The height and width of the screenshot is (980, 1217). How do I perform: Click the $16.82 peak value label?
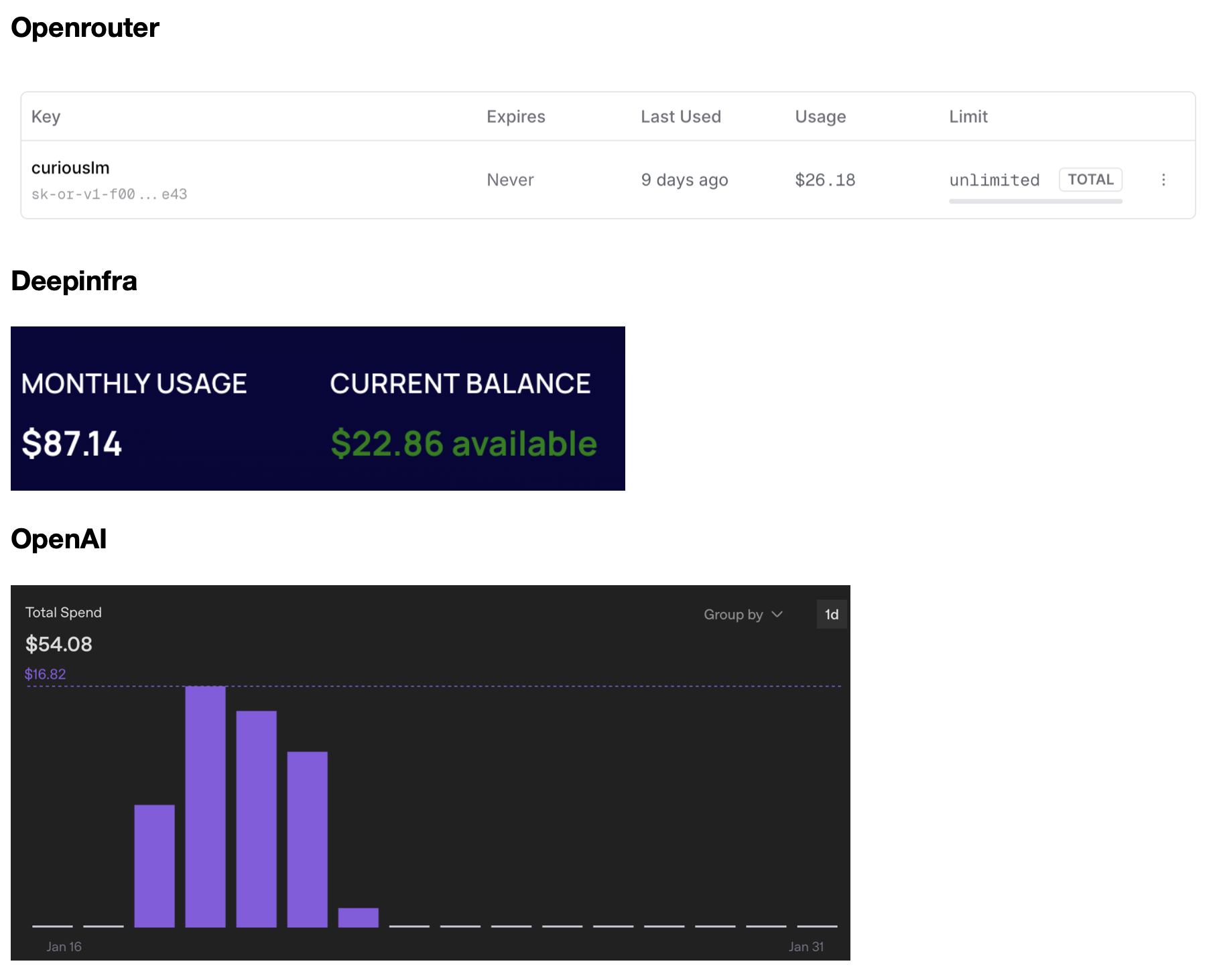(x=46, y=674)
